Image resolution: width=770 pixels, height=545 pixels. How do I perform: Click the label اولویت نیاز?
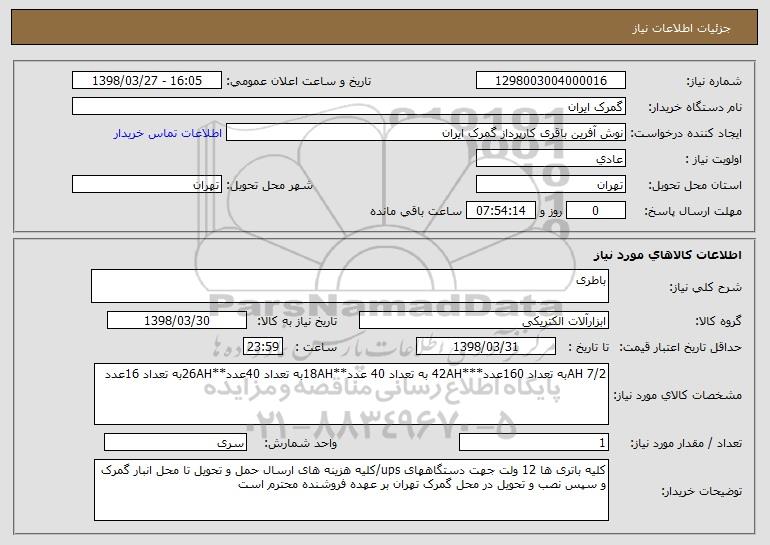point(714,159)
